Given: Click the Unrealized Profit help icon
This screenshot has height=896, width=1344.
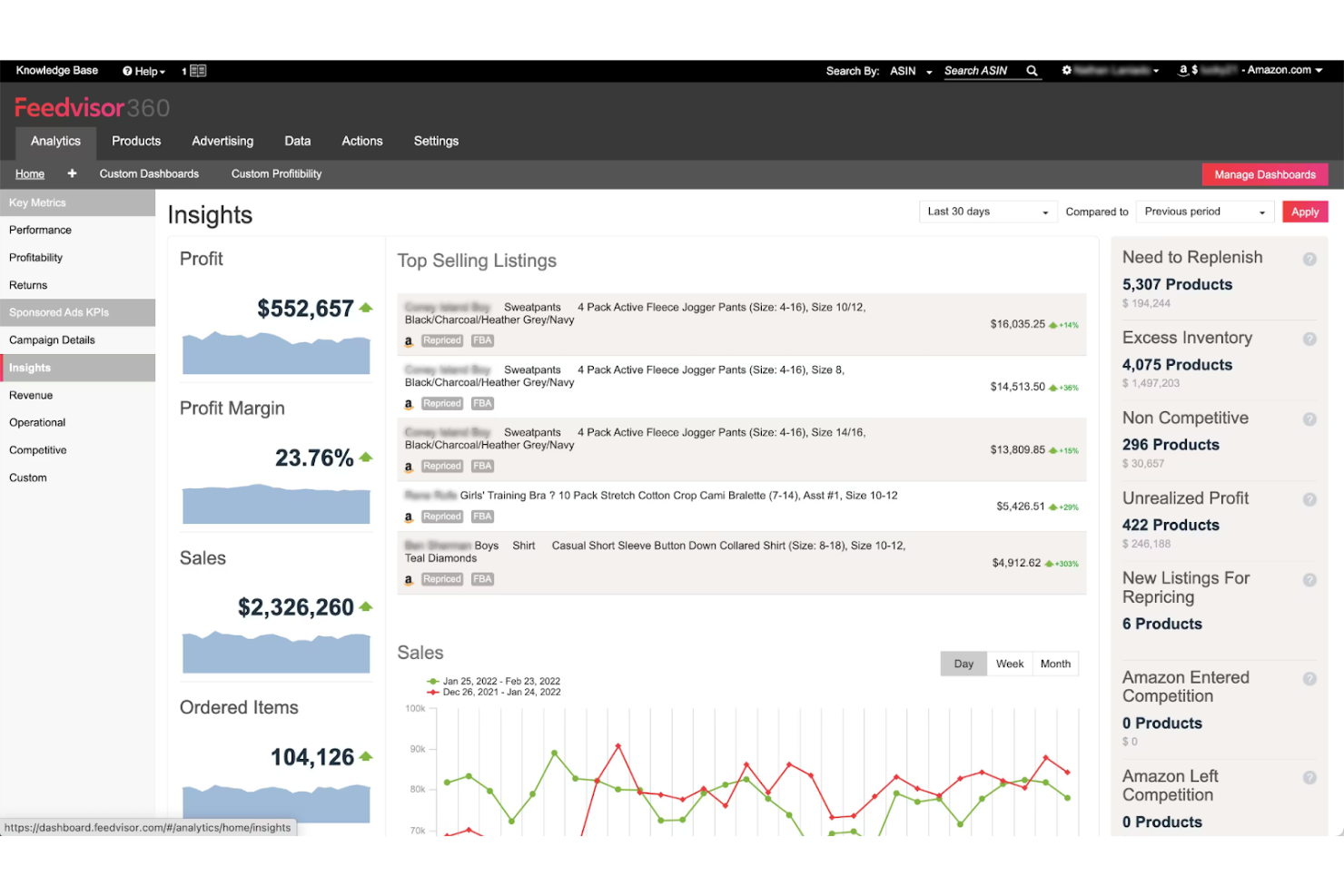Looking at the screenshot, I should [x=1310, y=499].
